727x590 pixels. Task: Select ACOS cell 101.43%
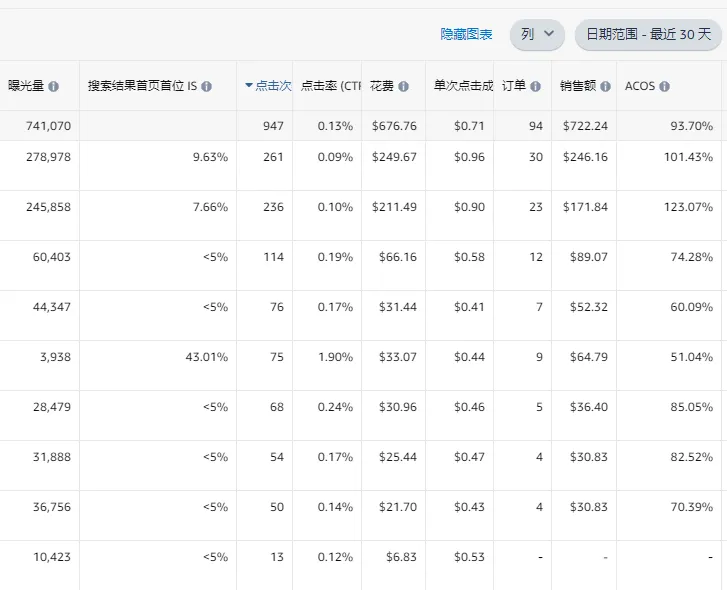point(689,157)
